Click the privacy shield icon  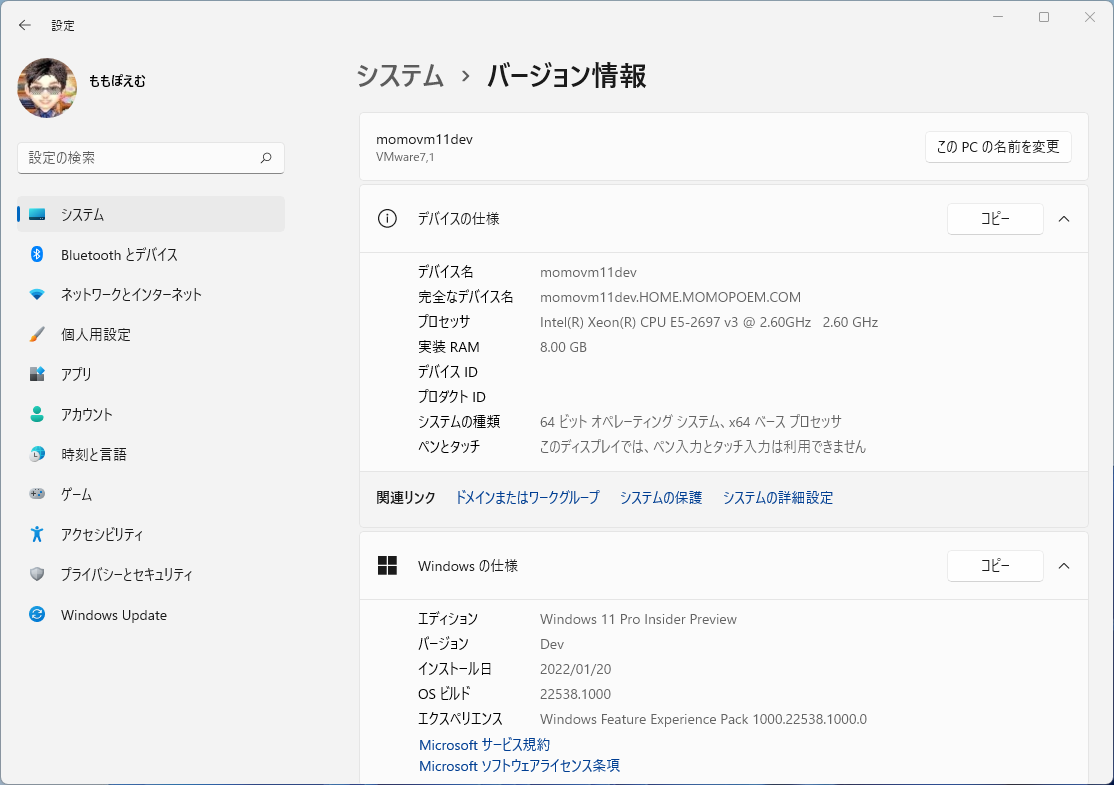coord(37,574)
